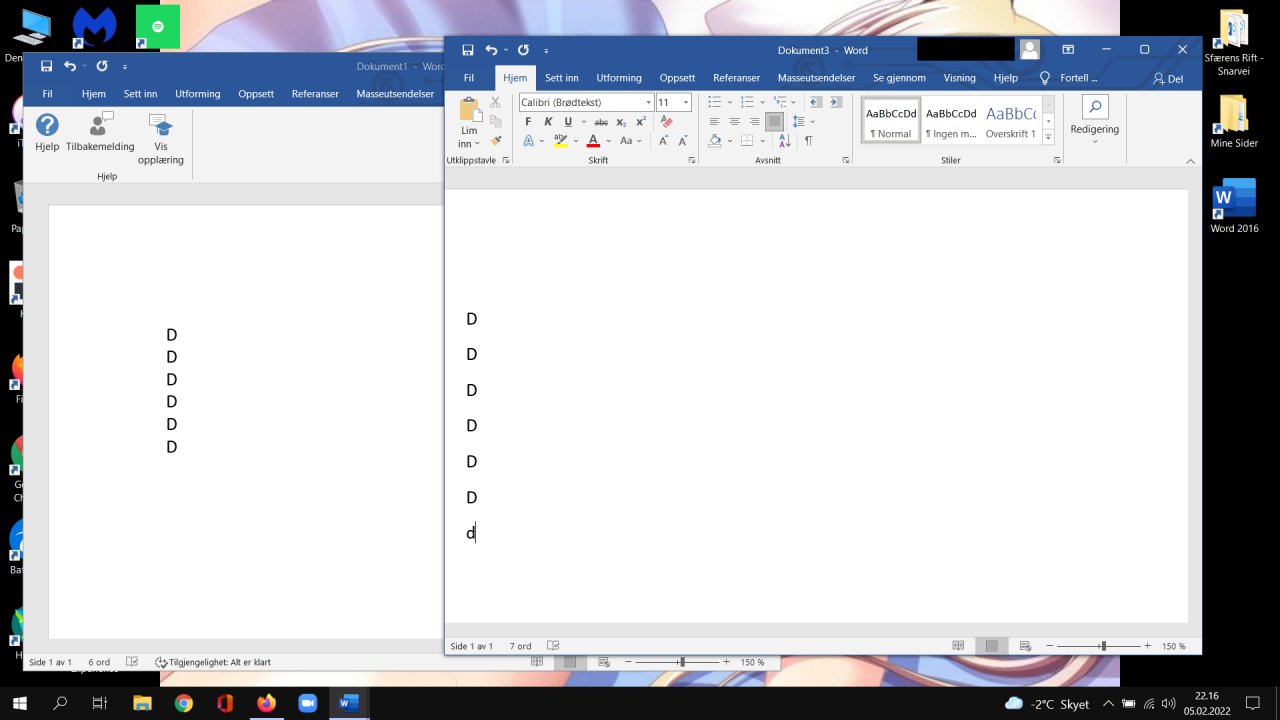
Task: Select the underline (U) icon
Action: pos(566,121)
